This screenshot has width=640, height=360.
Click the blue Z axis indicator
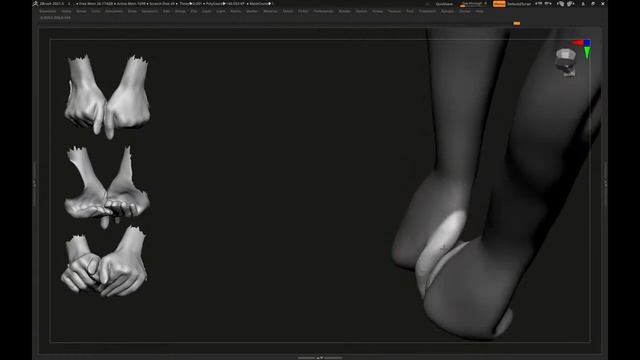(587, 42)
